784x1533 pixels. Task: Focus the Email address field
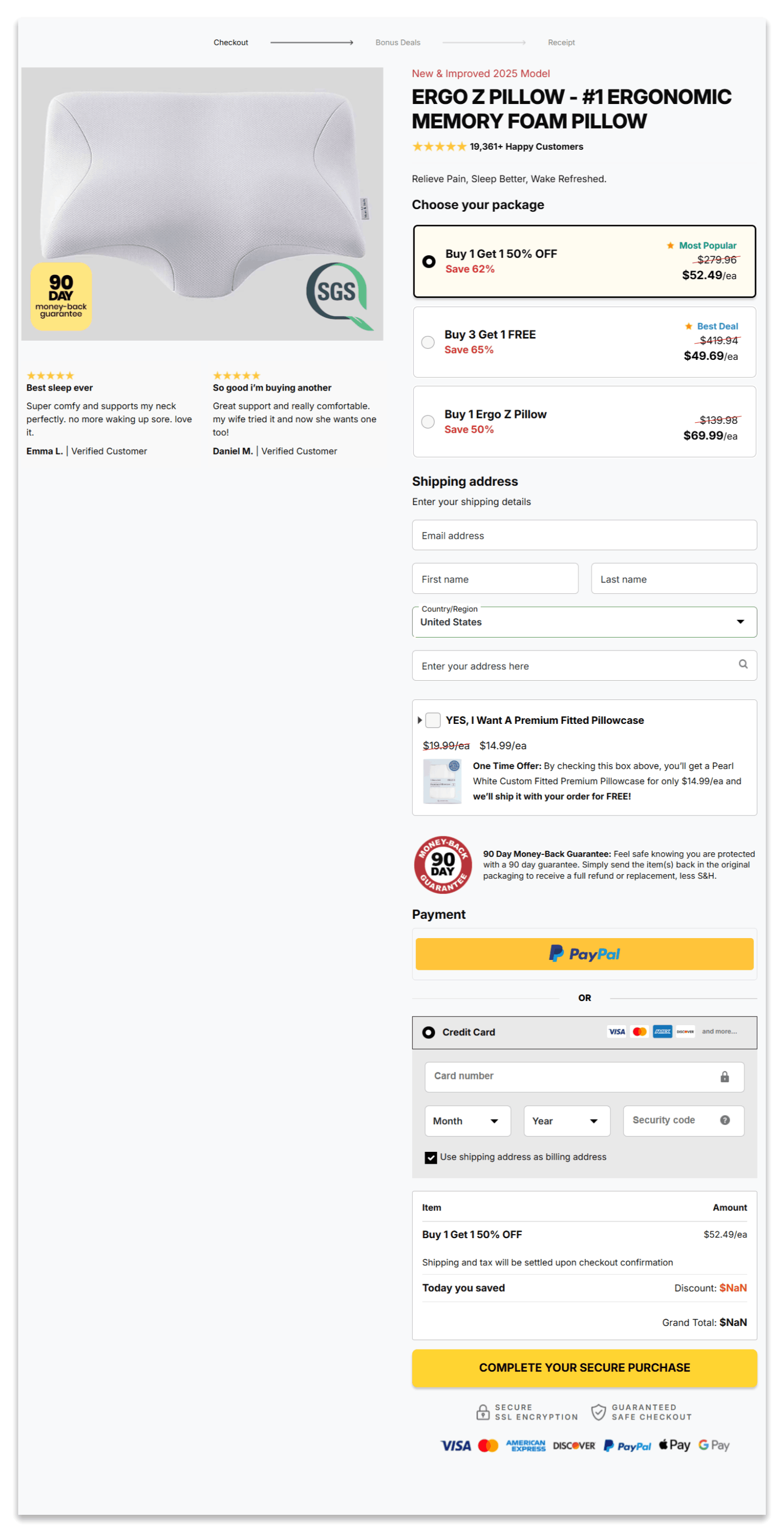click(584, 536)
